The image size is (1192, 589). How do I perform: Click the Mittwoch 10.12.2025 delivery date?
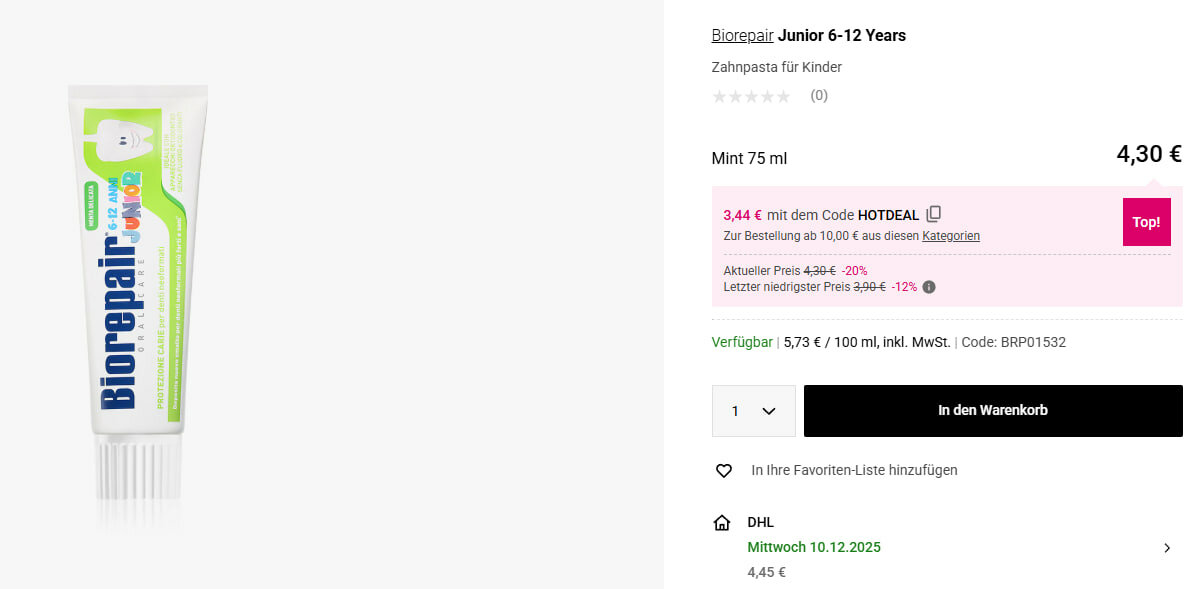tap(814, 547)
